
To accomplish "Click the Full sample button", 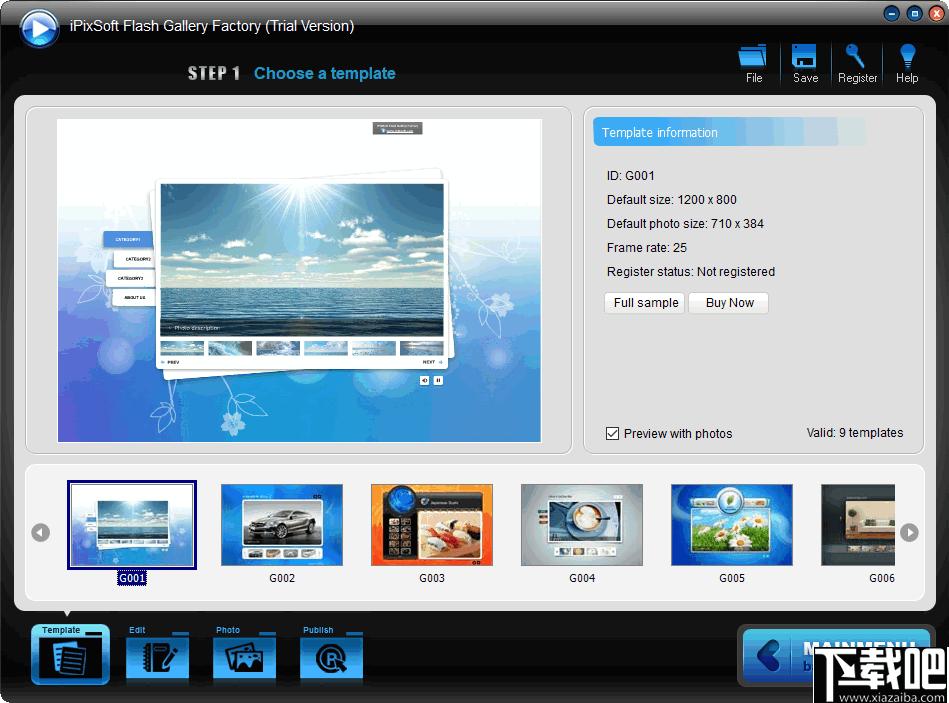I will [x=645, y=302].
